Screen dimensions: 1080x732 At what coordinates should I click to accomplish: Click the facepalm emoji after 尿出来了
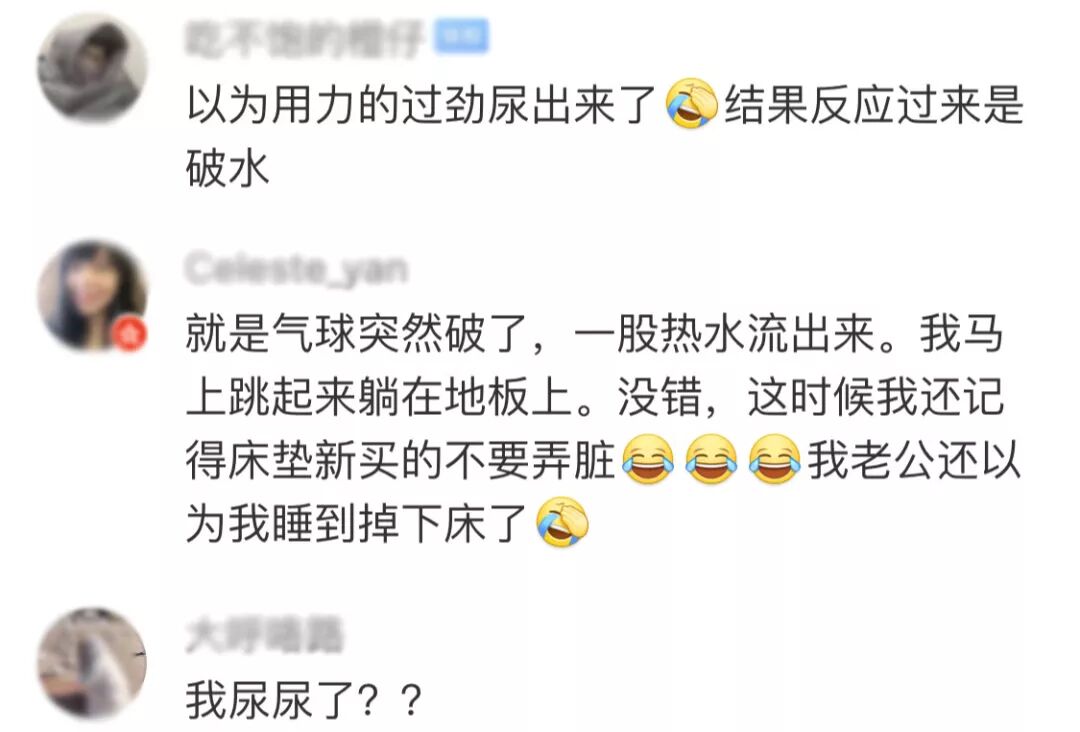pyautogui.click(x=692, y=105)
